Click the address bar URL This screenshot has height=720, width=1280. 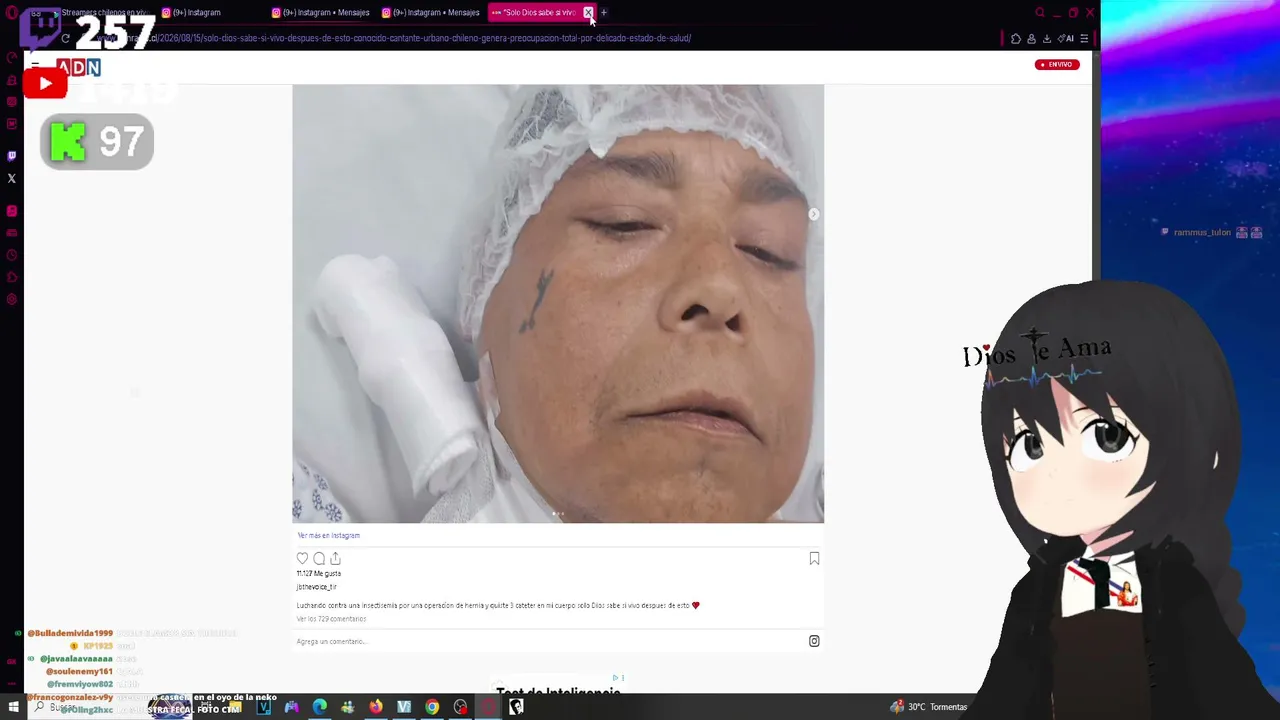(395, 39)
